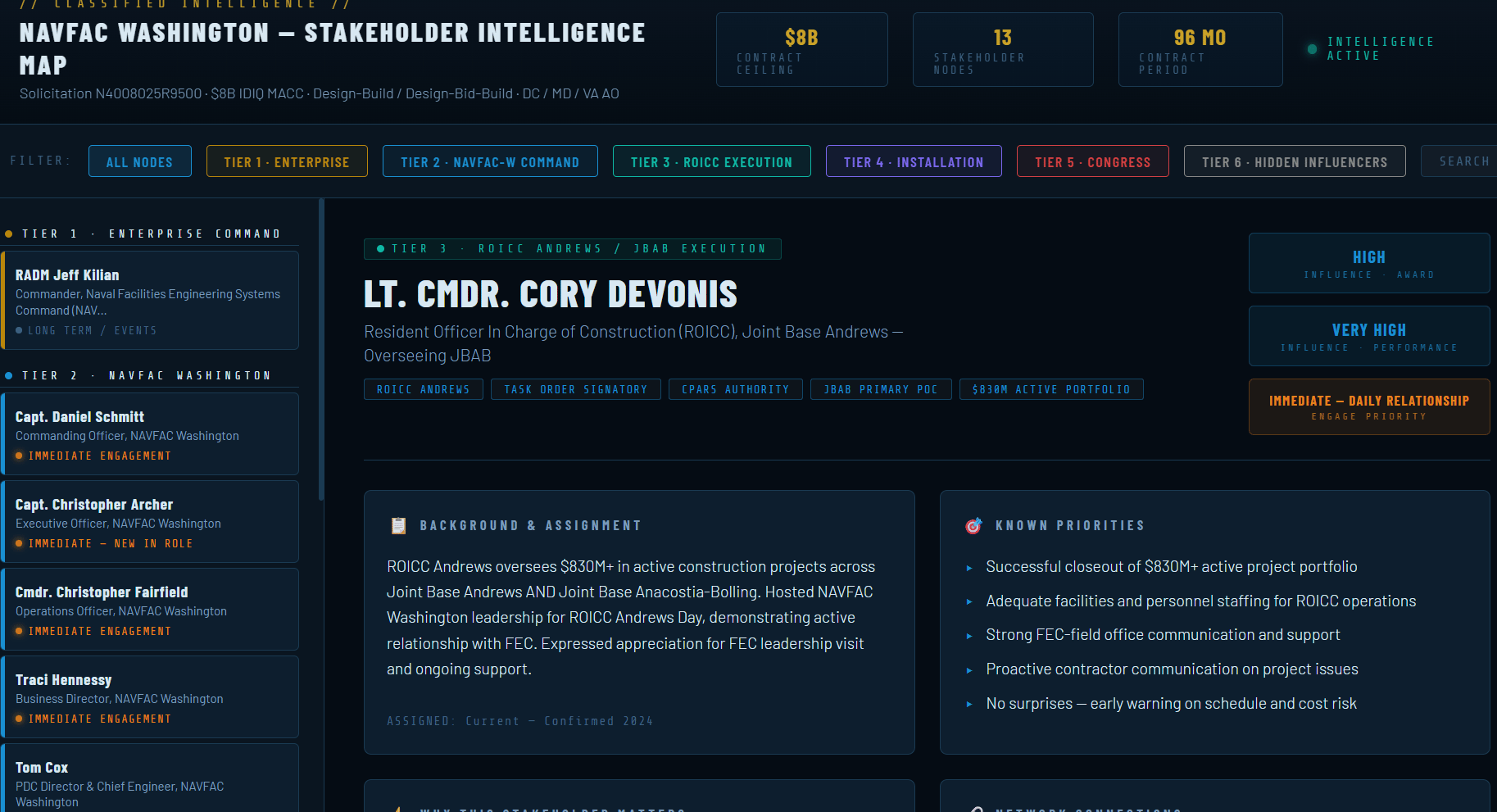Filter by Tier 3 · ROICC Execution
This screenshot has height=812, width=1497.
[712, 161]
